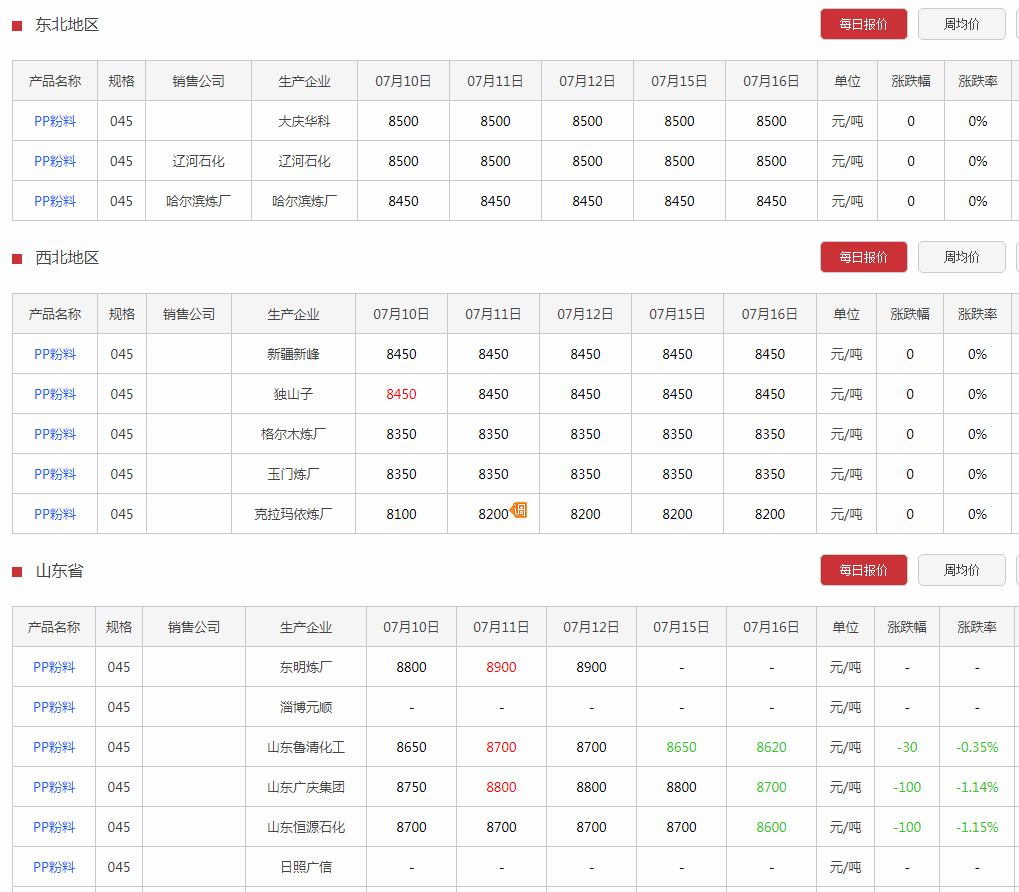Image resolution: width=1019 pixels, height=892 pixels.
Task: Click 销售公司 header in 东北地区 table
Action: [x=198, y=81]
